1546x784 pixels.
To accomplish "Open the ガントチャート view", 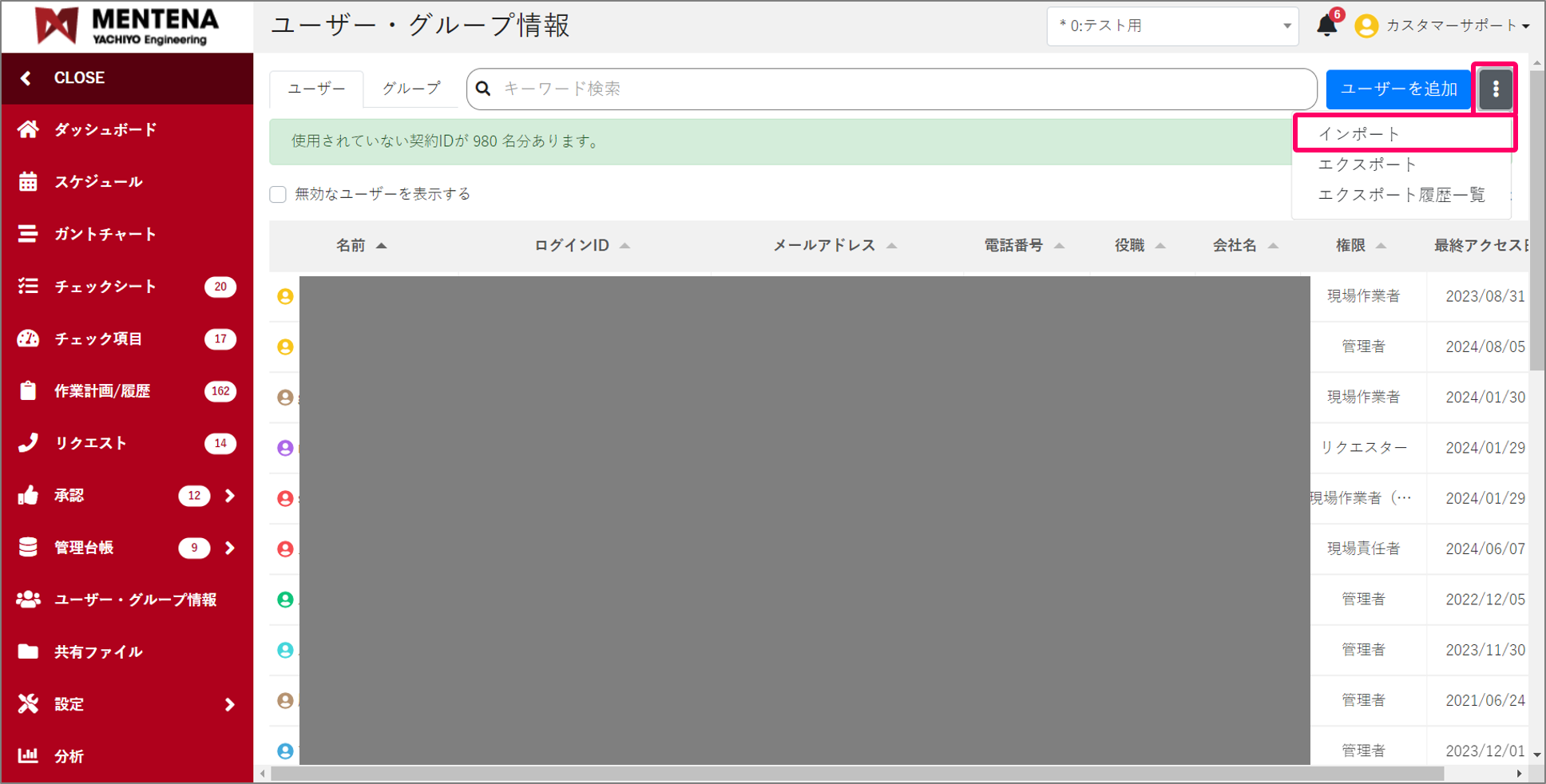I will coord(29,233).
